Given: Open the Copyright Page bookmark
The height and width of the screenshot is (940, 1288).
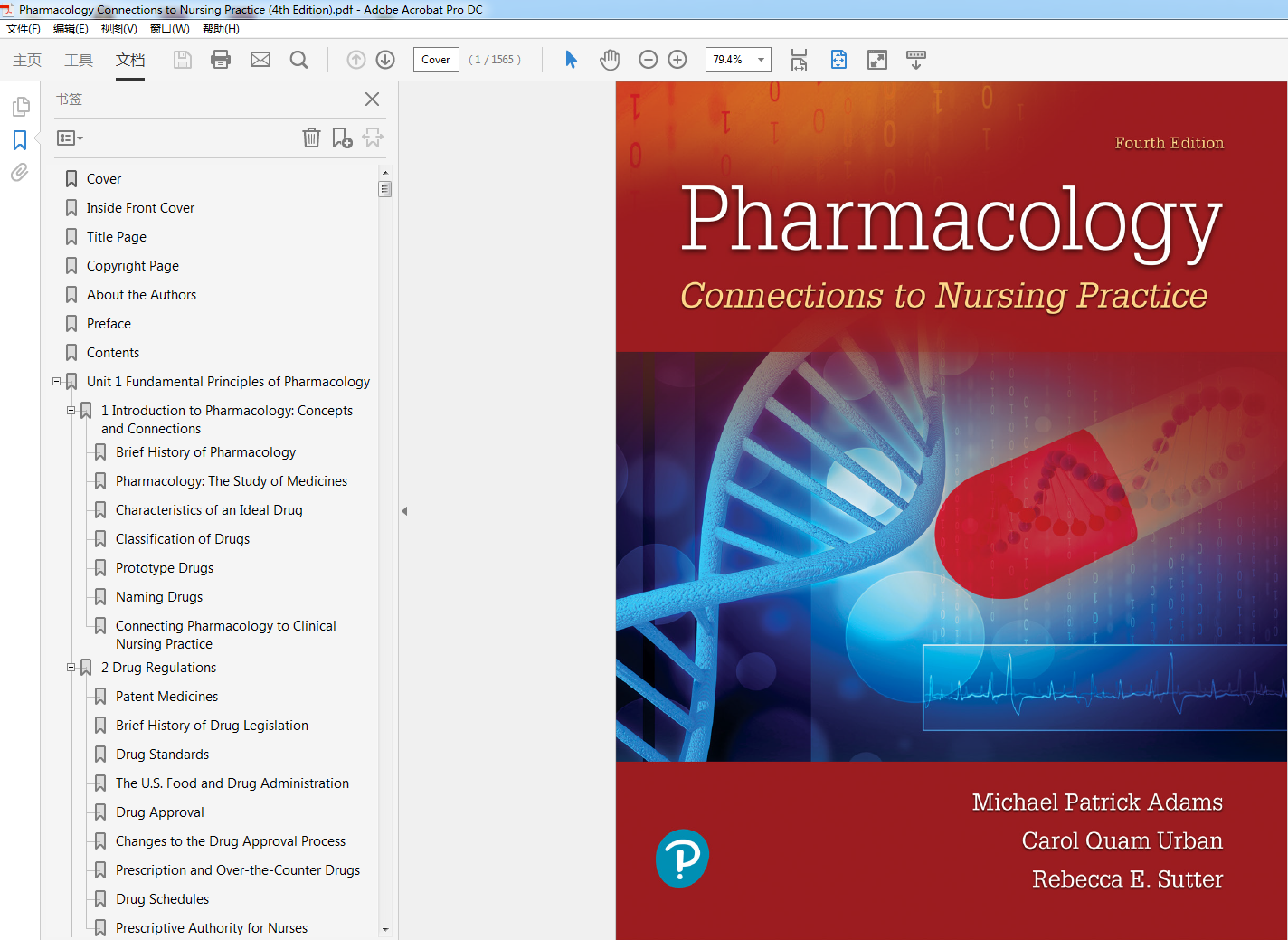Looking at the screenshot, I should point(133,266).
